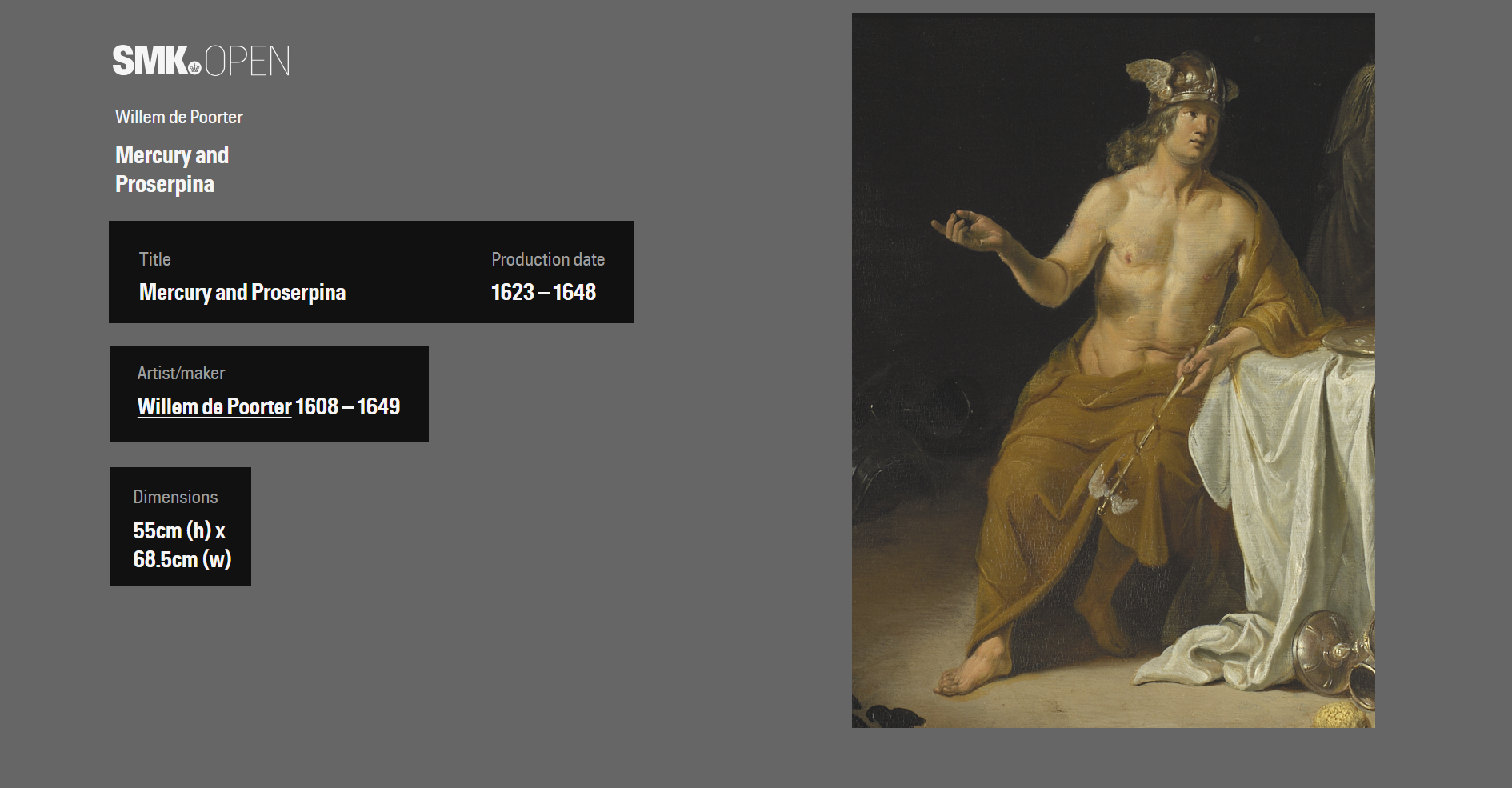Click Mercury's winged helmet in painting
1512x788 pixels.
tap(1180, 80)
